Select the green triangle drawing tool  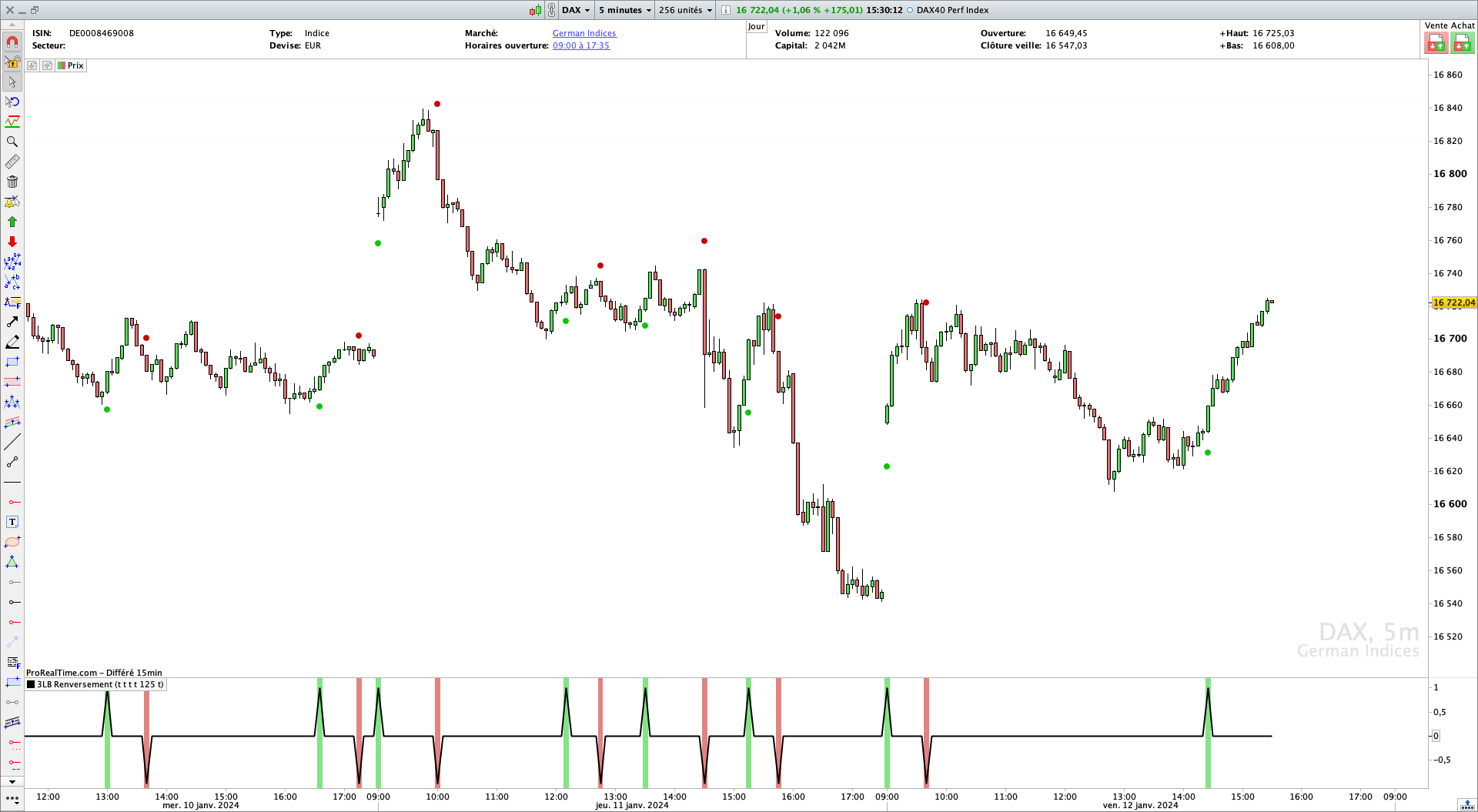12,562
